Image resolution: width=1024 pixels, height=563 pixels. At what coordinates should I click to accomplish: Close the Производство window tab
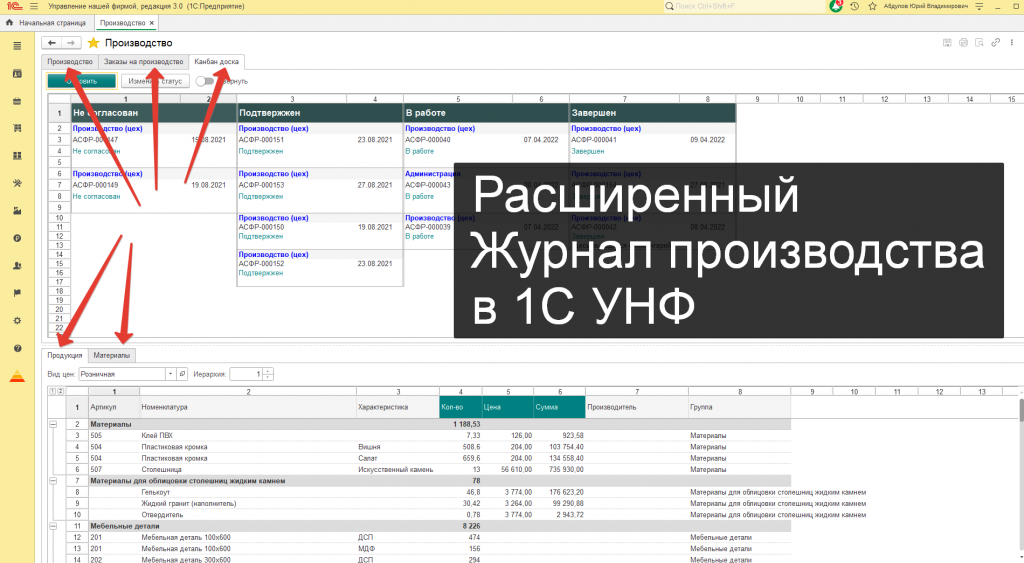(152, 23)
